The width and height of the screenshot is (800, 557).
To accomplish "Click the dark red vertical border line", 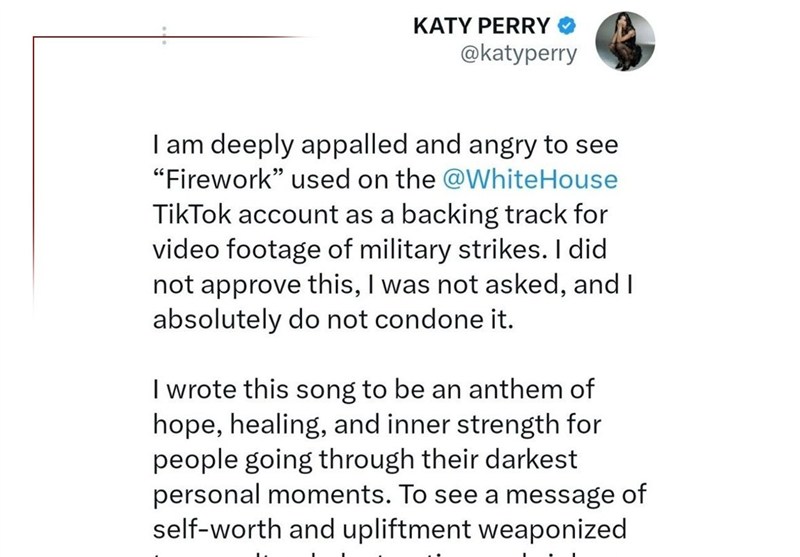I will click(34, 173).
